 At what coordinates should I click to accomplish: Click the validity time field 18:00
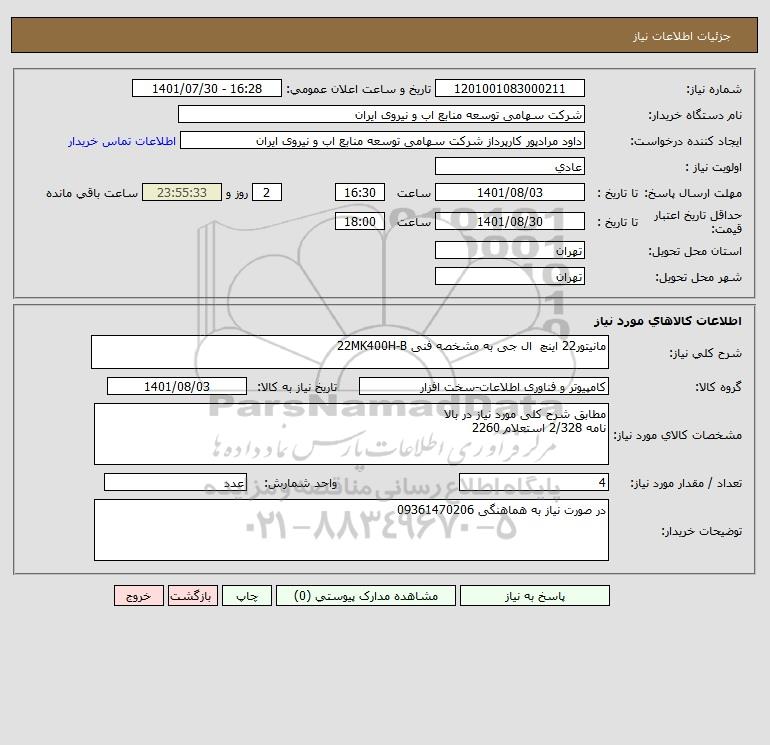pos(360,221)
